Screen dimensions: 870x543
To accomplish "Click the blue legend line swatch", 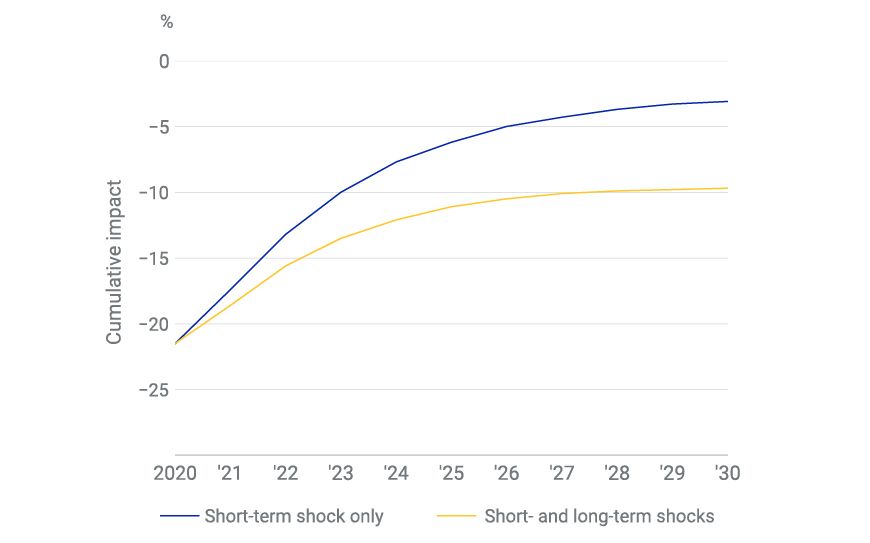I will (x=178, y=517).
